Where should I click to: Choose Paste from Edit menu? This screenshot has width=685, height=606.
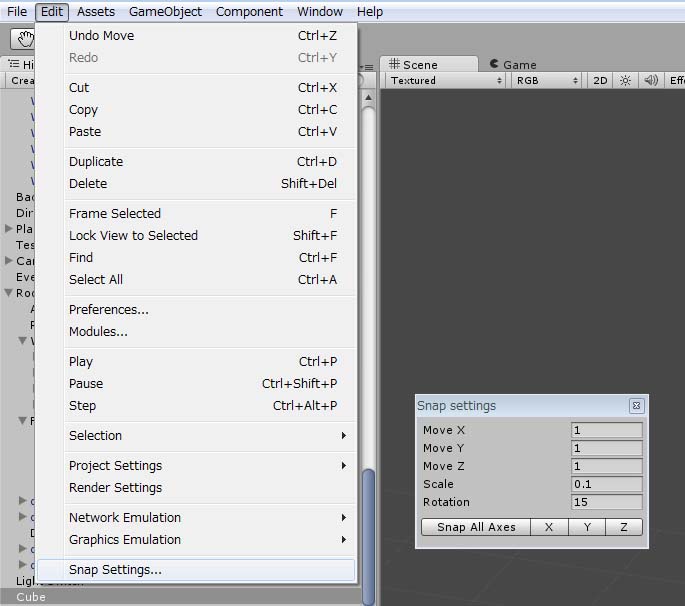click(197, 132)
